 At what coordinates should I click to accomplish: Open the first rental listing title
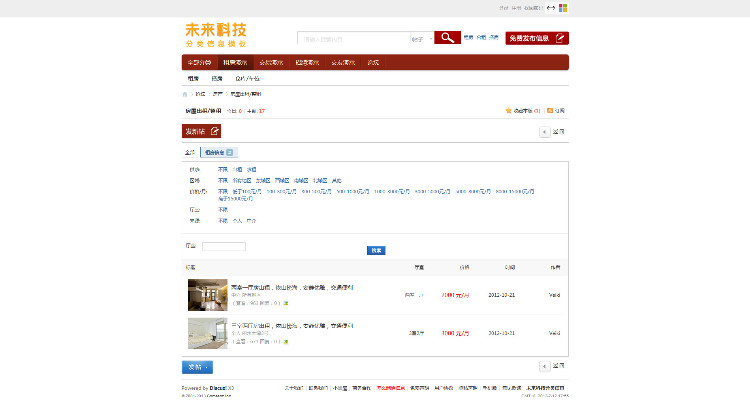[292, 287]
